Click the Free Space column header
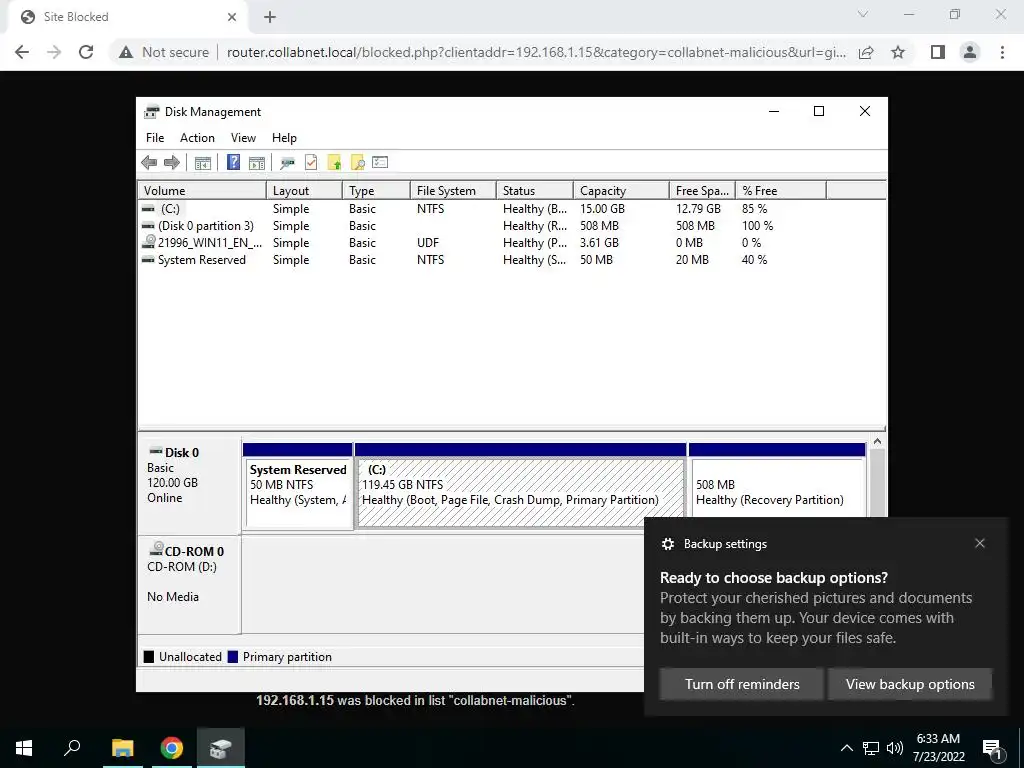This screenshot has width=1024, height=768. [702, 191]
